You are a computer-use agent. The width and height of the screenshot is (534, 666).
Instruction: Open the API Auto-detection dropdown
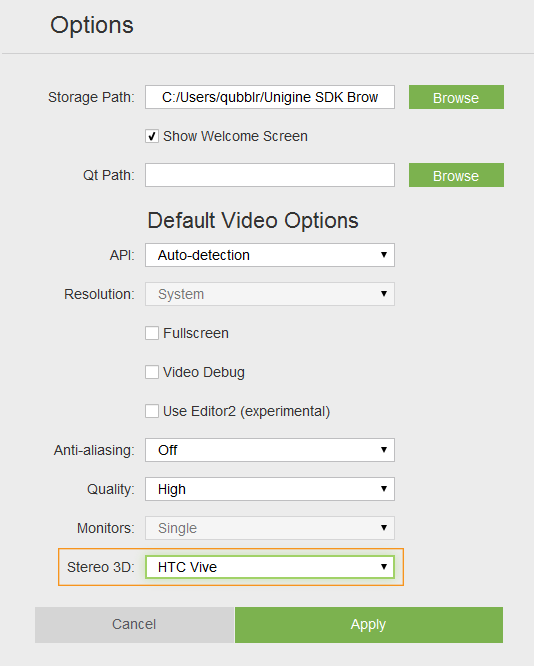(x=270, y=255)
